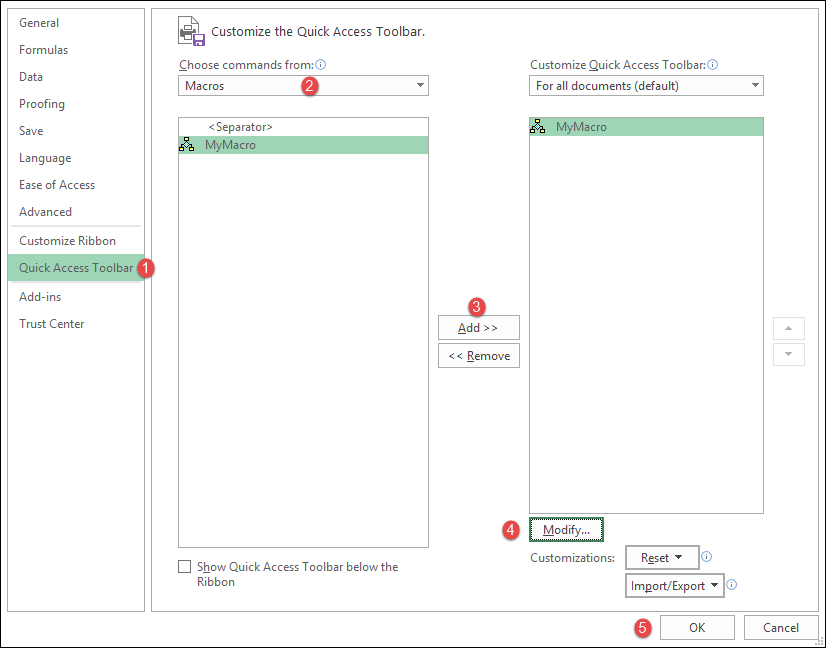Click the info icon beside Customize Quick Access Toolbar

tap(713, 64)
